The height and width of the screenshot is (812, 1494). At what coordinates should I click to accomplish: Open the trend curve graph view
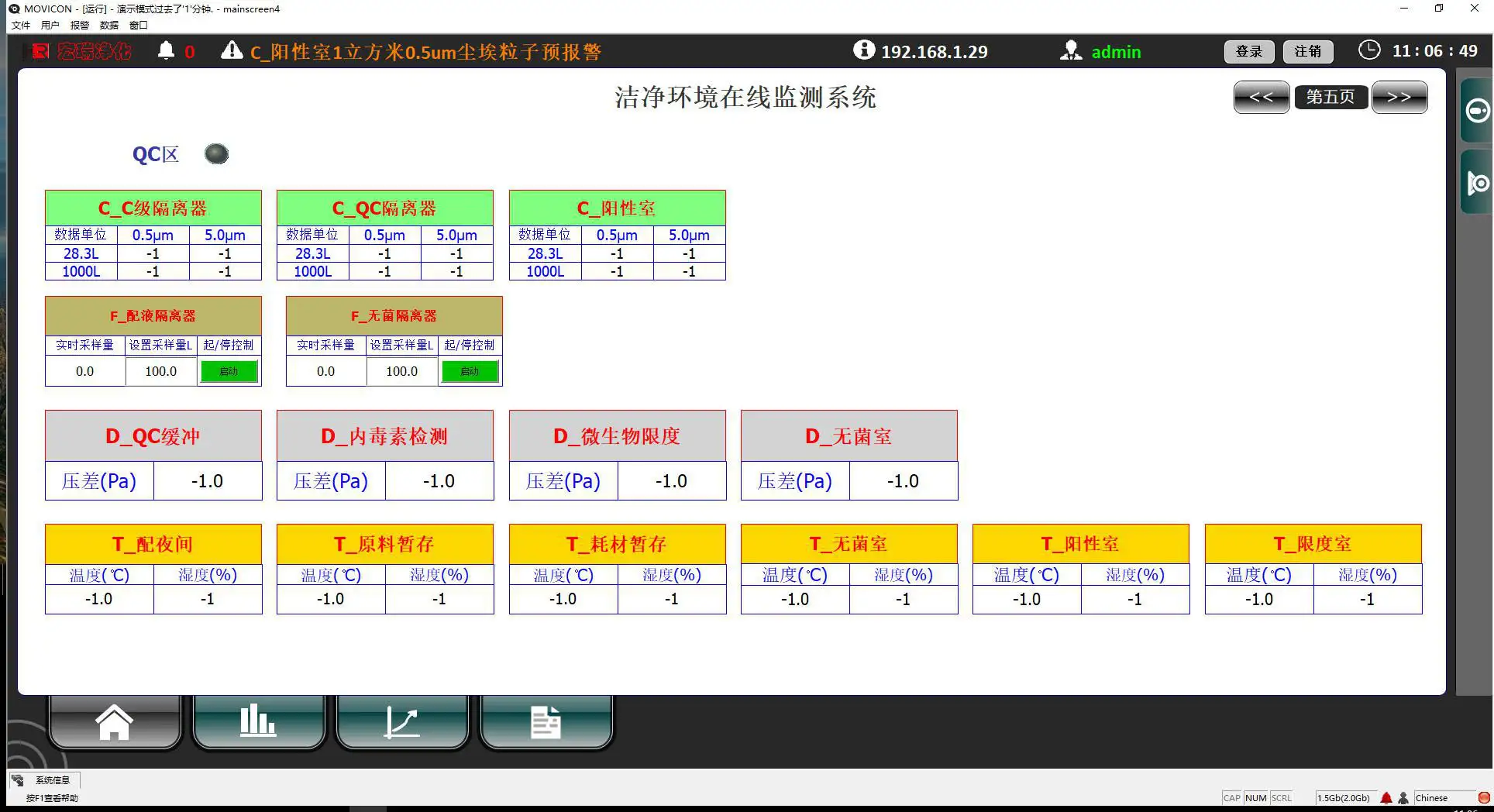pyautogui.click(x=402, y=722)
